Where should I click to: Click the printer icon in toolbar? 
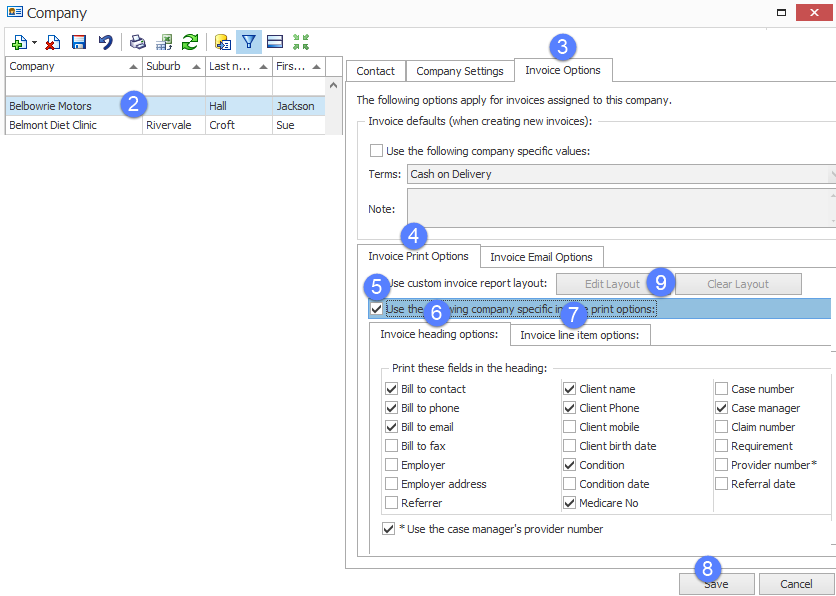pyautogui.click(x=138, y=42)
